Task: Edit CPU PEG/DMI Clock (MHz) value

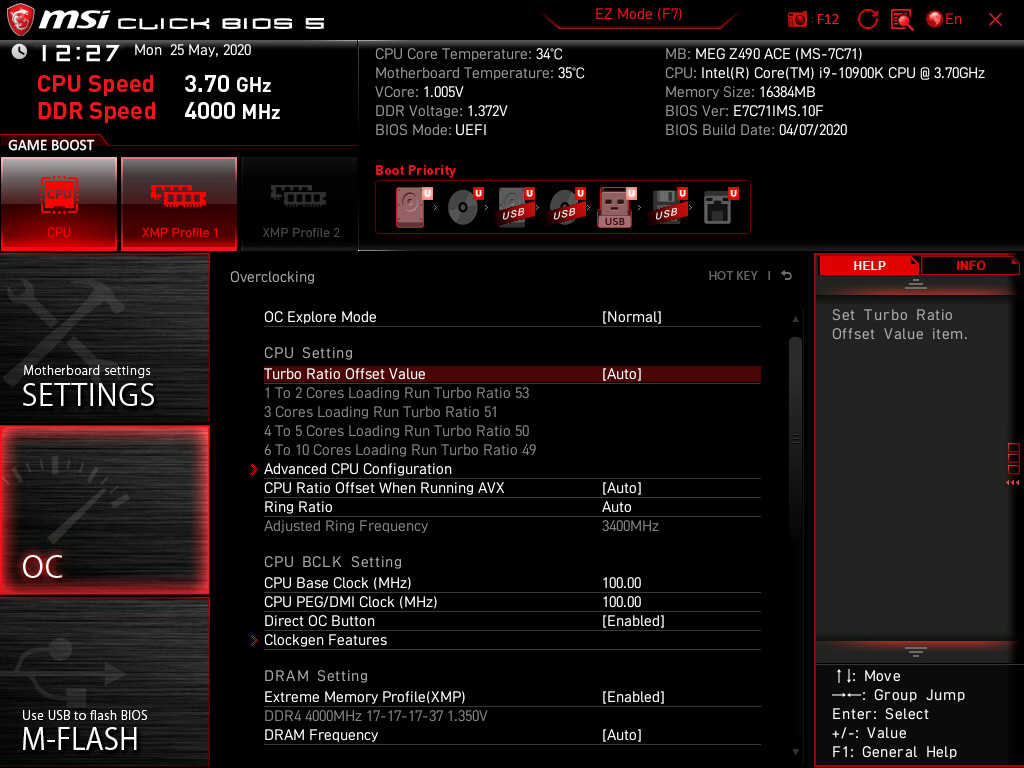Action: point(621,601)
